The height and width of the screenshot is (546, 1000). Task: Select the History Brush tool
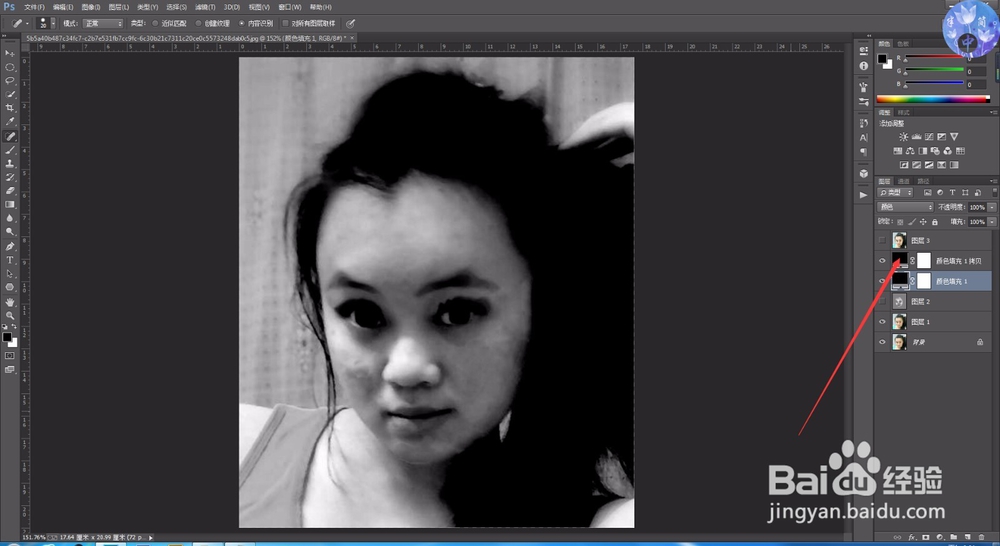pos(10,177)
